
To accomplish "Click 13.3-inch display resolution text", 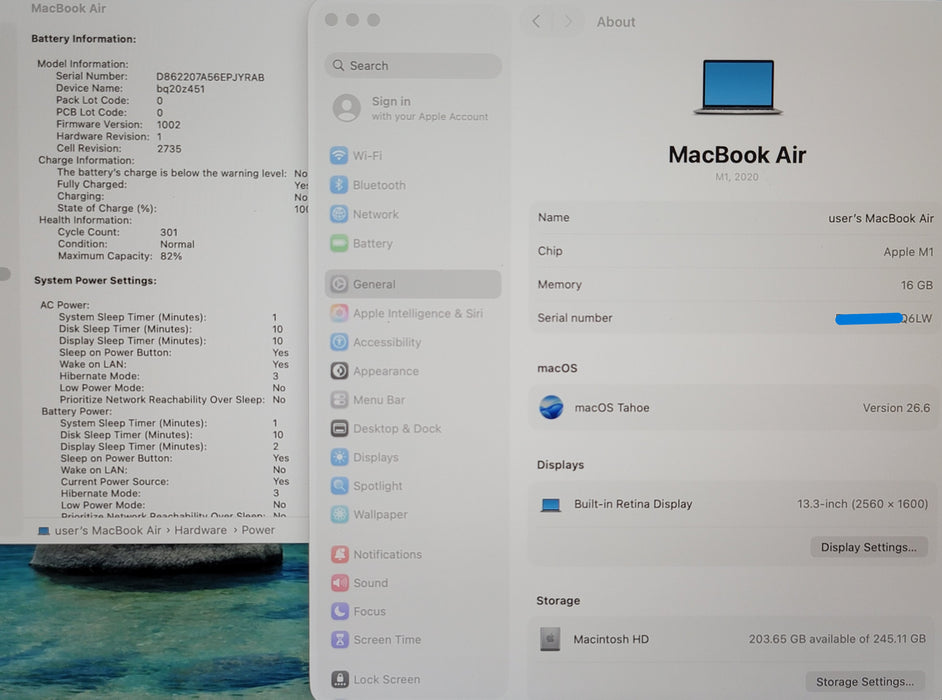I will (x=862, y=504).
